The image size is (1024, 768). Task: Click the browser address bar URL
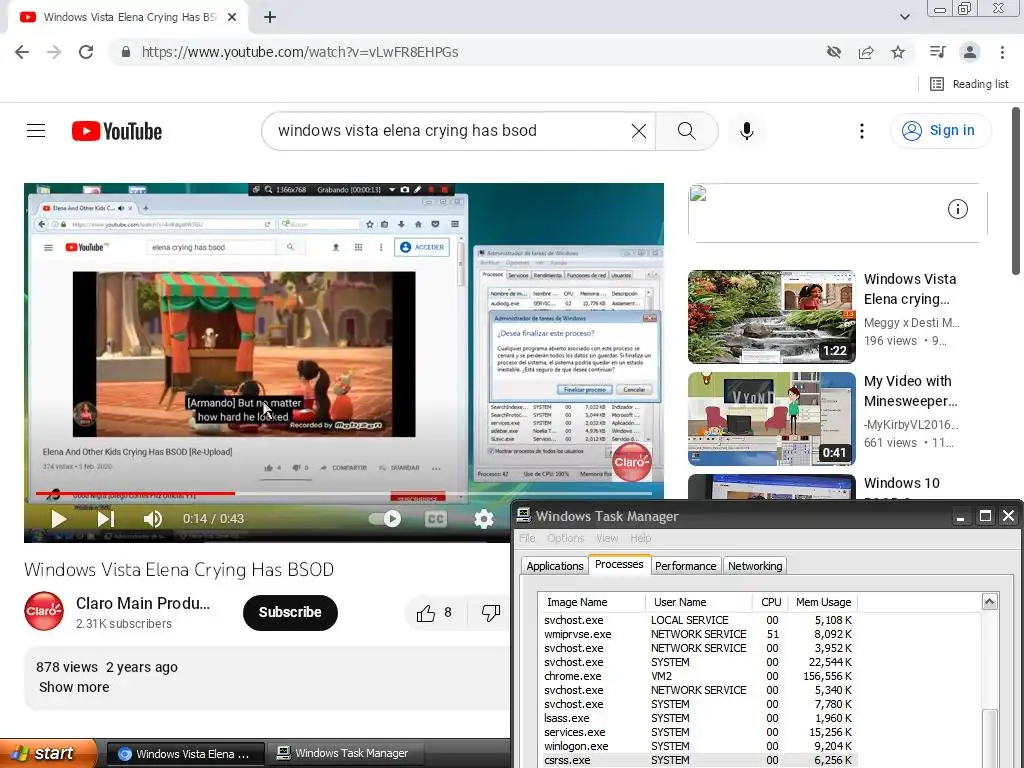click(300, 52)
